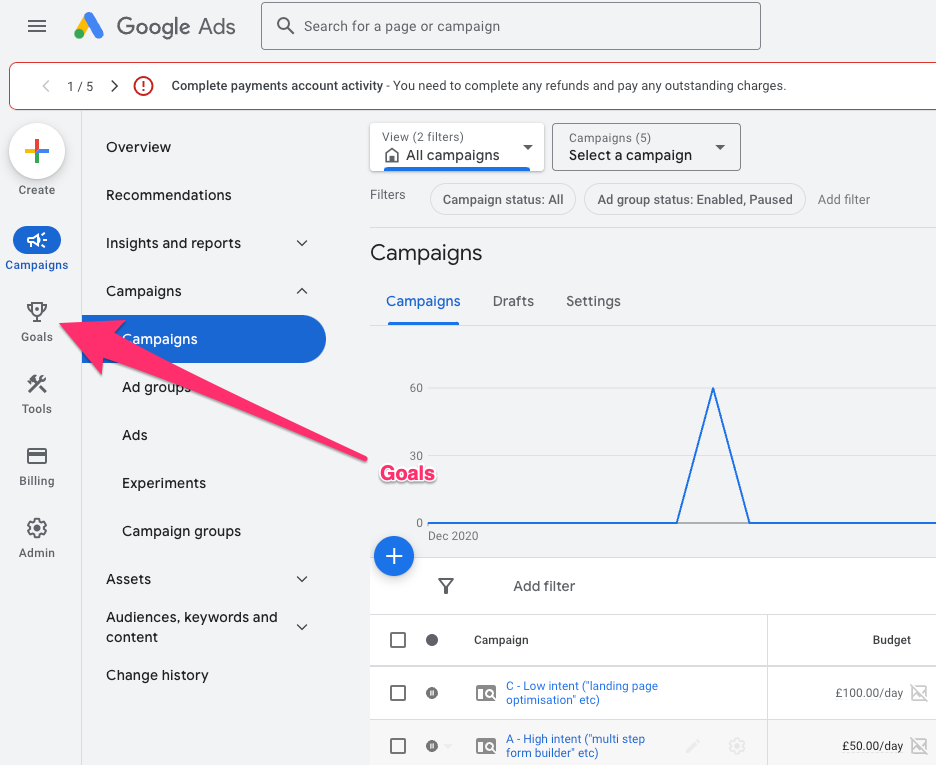Check the A - High intent campaign checkbox
The image size is (936, 765).
coord(398,746)
